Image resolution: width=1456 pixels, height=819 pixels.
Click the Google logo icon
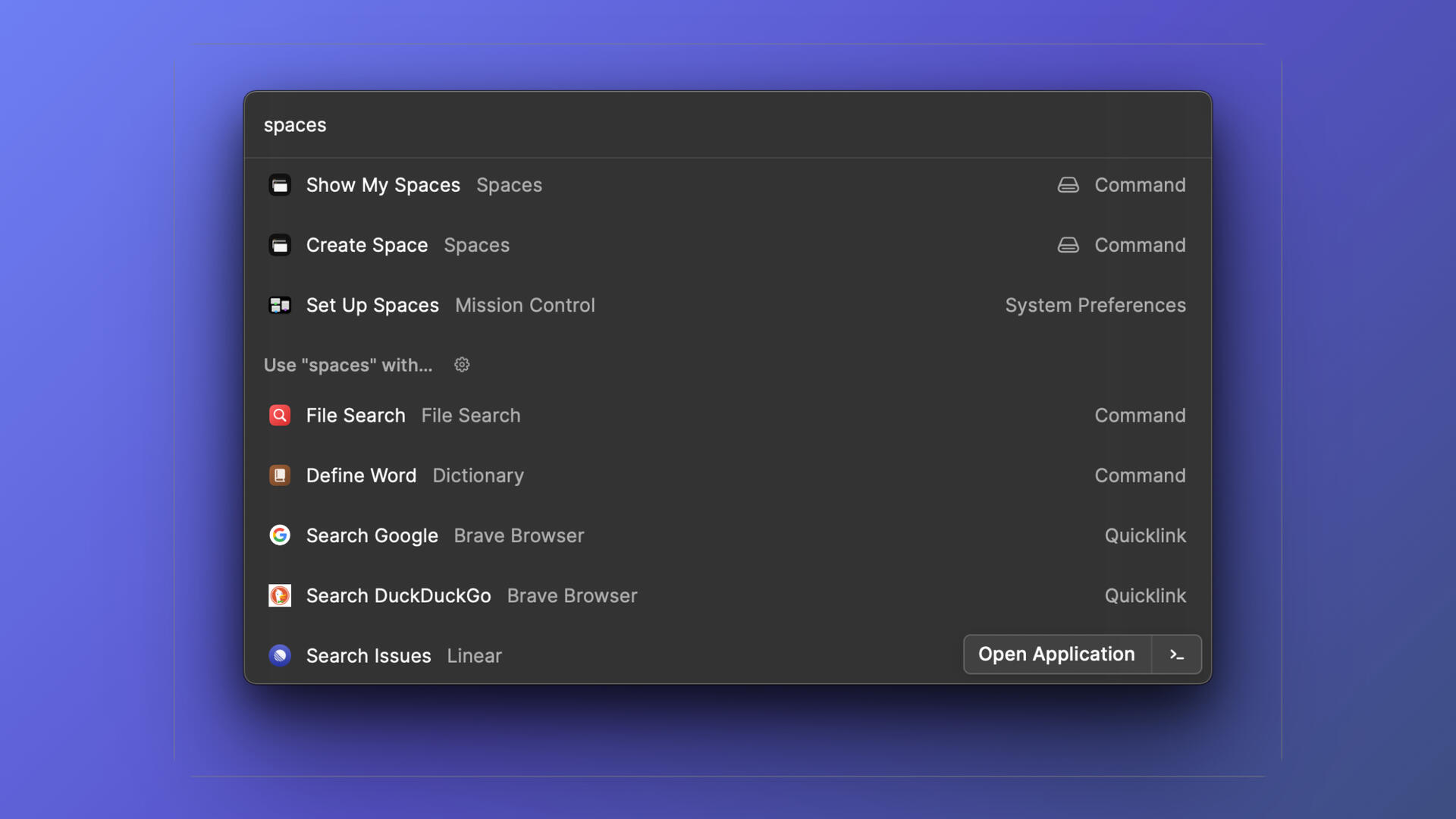(280, 535)
